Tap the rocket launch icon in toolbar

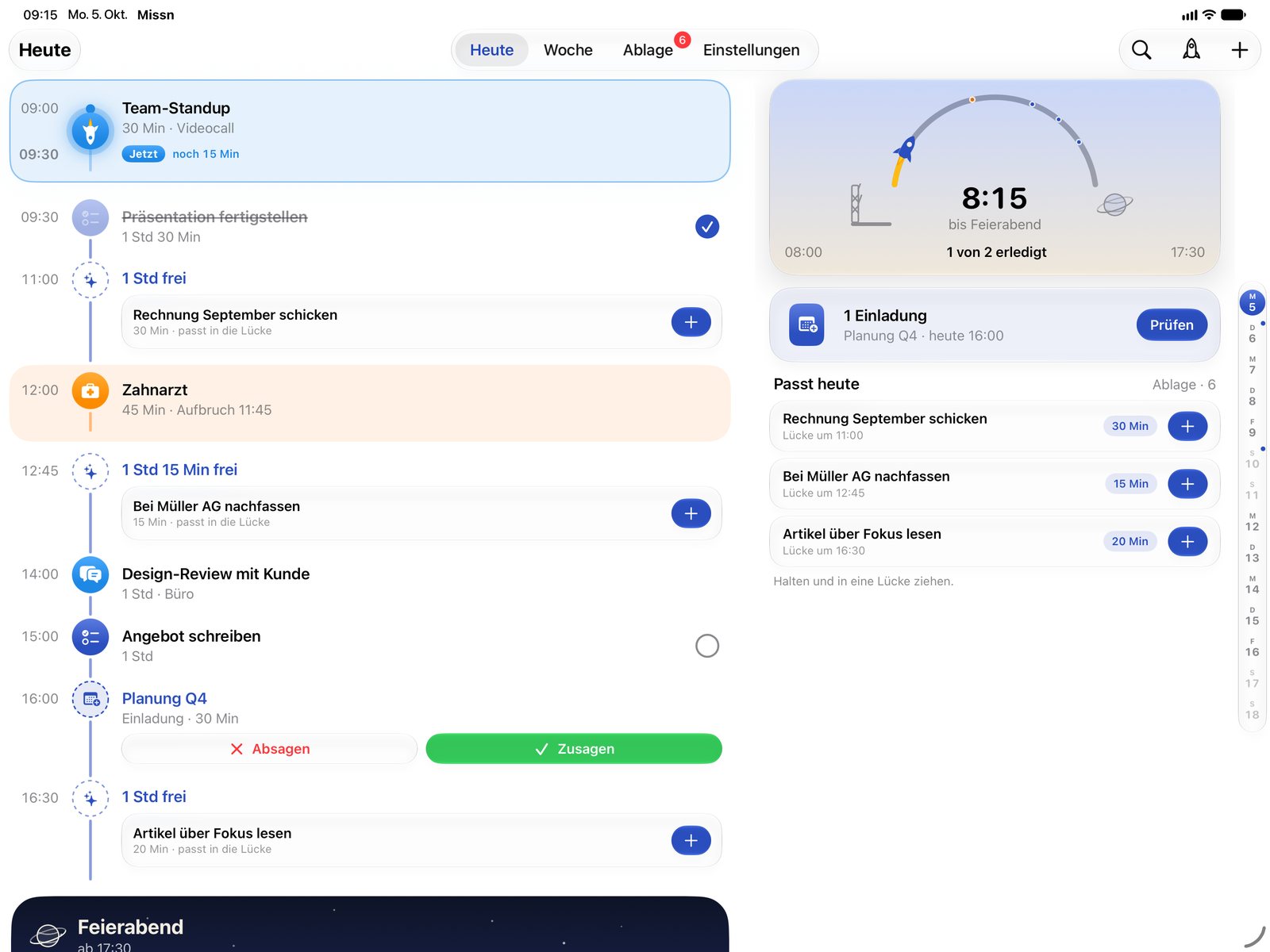point(1191,50)
